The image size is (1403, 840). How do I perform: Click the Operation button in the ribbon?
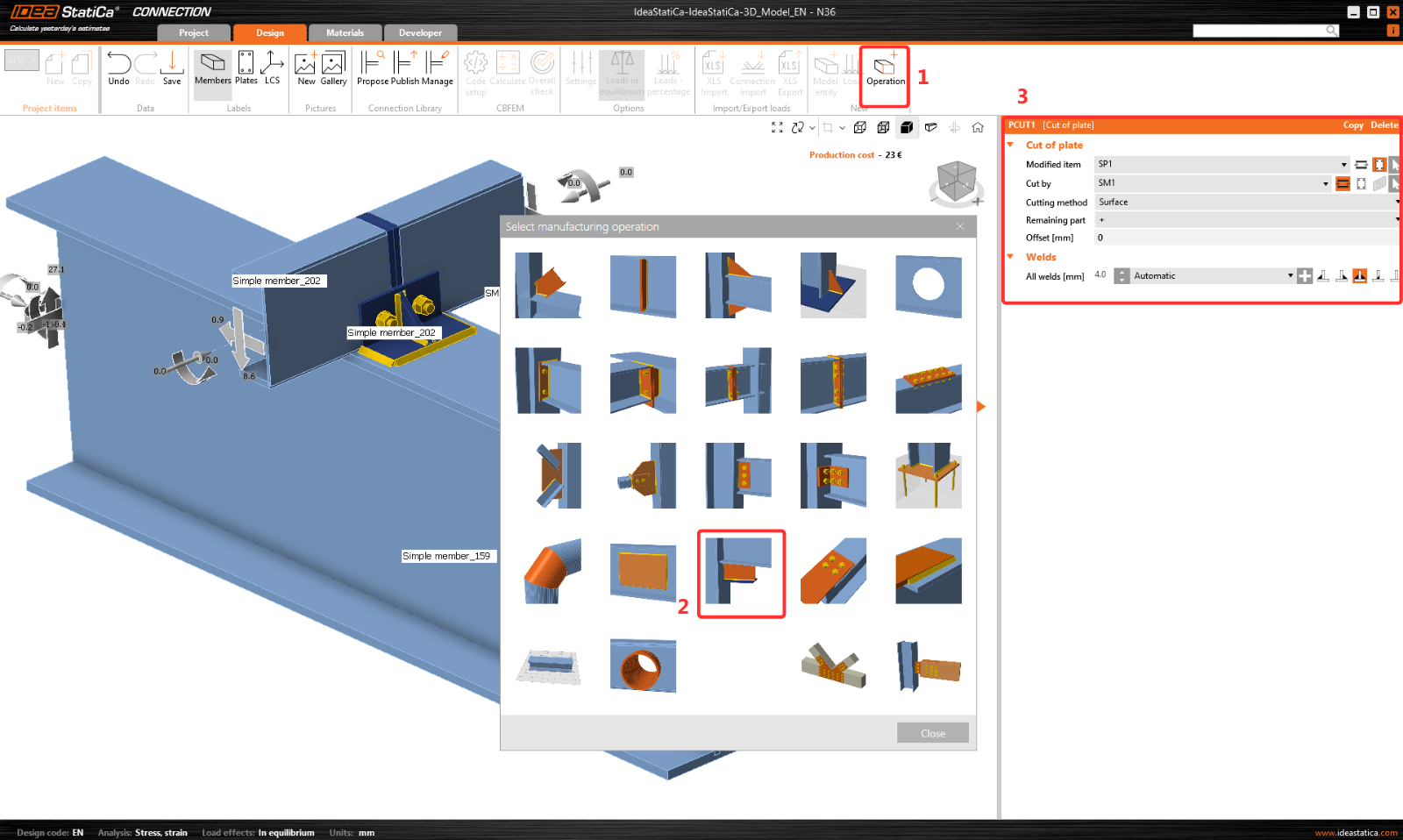[x=885, y=70]
